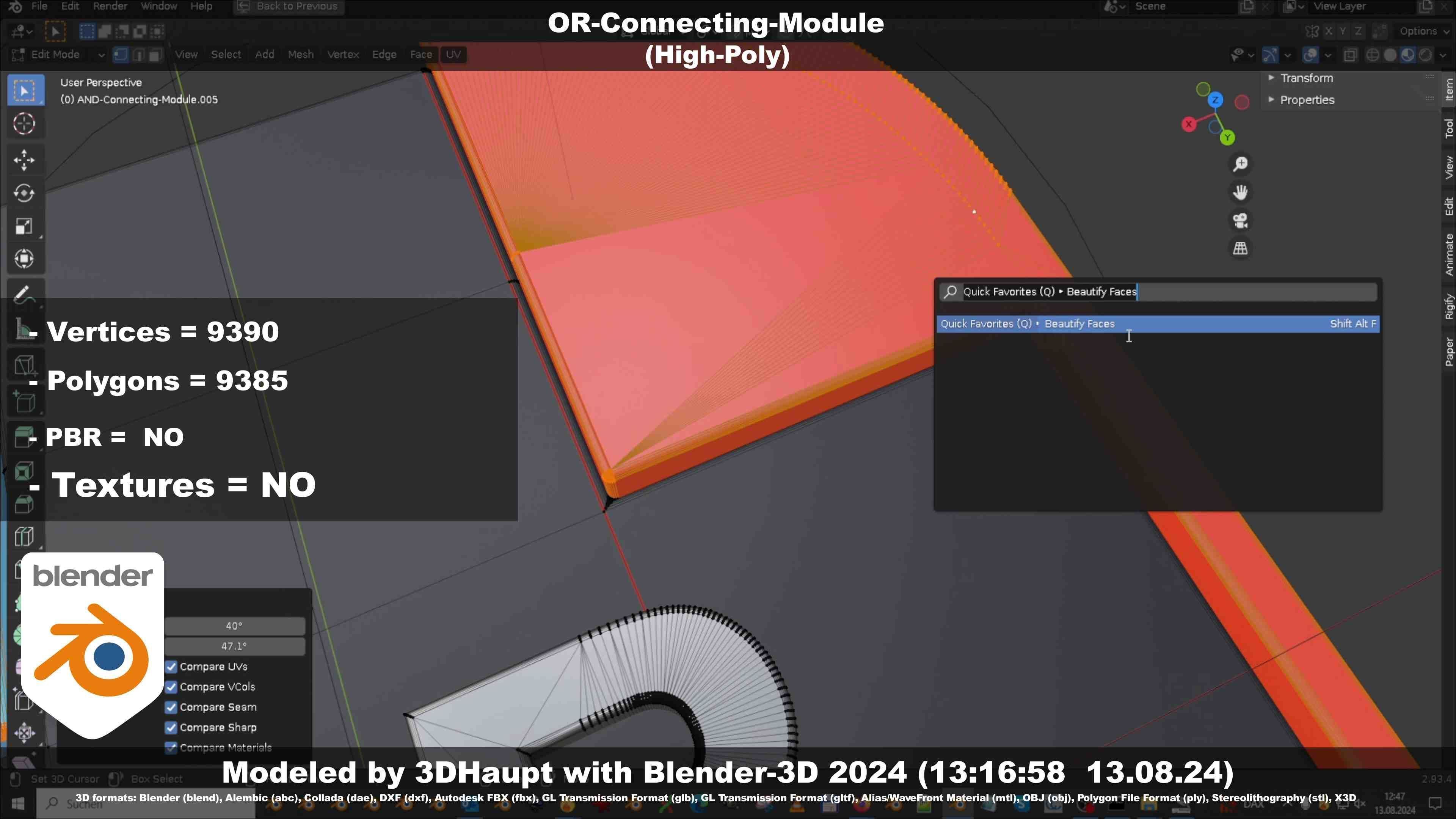
Task: Toggle X axis mirror
Action: tap(1329, 31)
